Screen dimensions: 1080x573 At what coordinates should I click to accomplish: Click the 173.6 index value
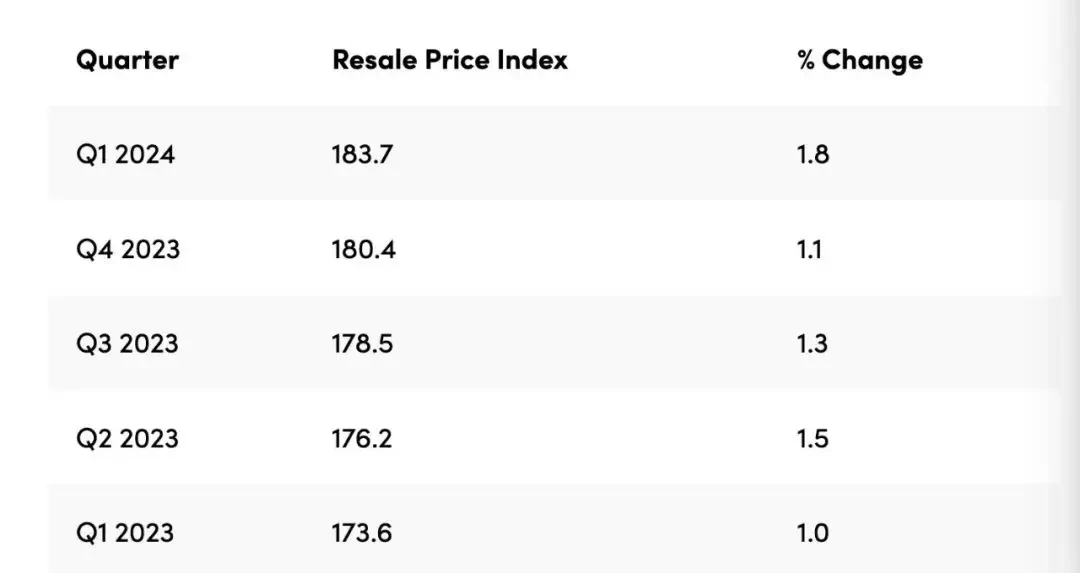tap(362, 532)
